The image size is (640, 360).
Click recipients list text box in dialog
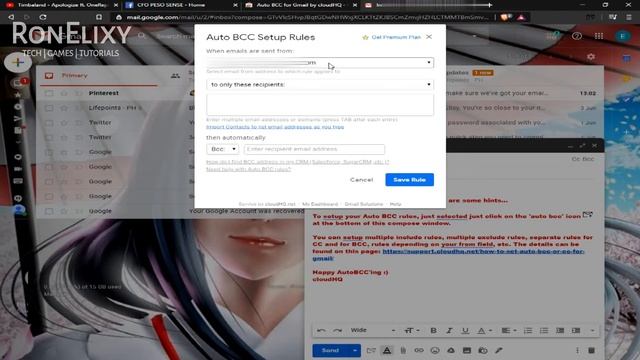[x=320, y=104]
